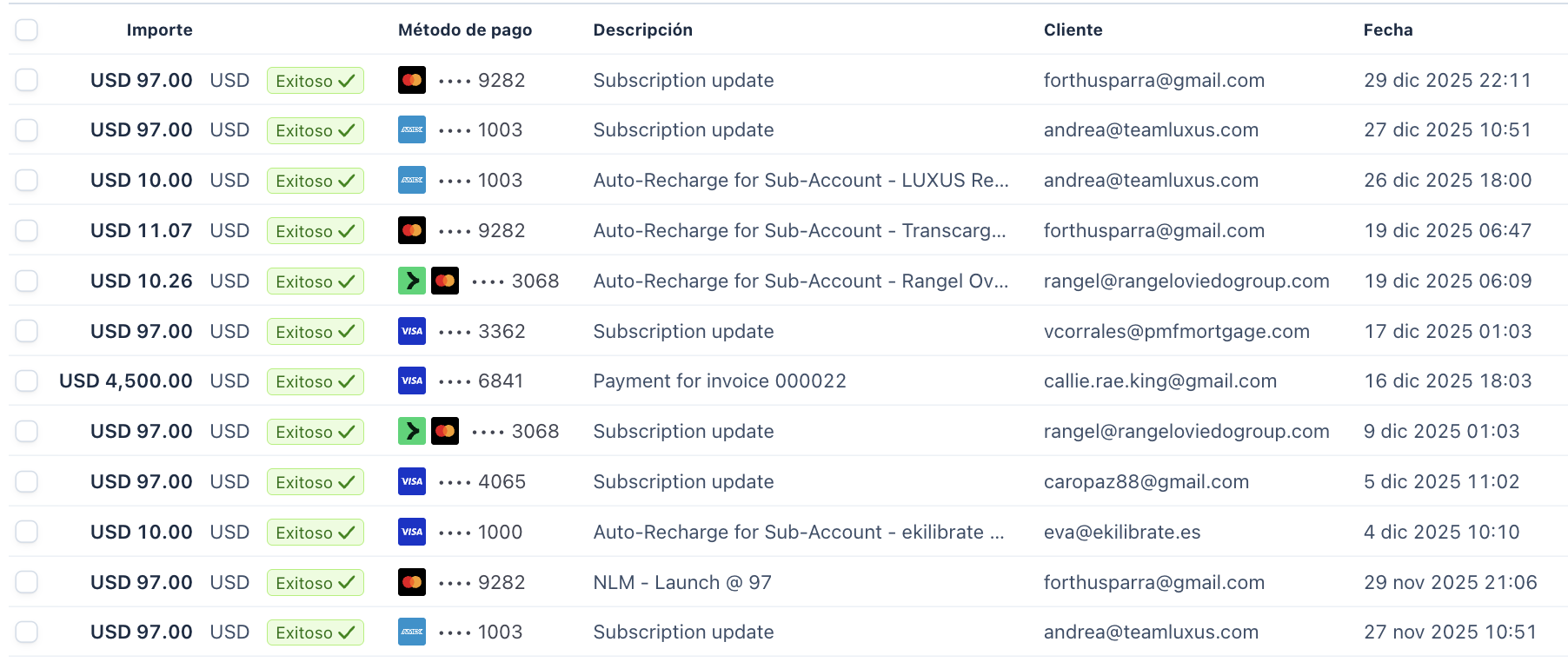Check the USD 4,500.00 invoice payment row
Image resolution: width=1568 pixels, height=662 pixels.
point(27,381)
